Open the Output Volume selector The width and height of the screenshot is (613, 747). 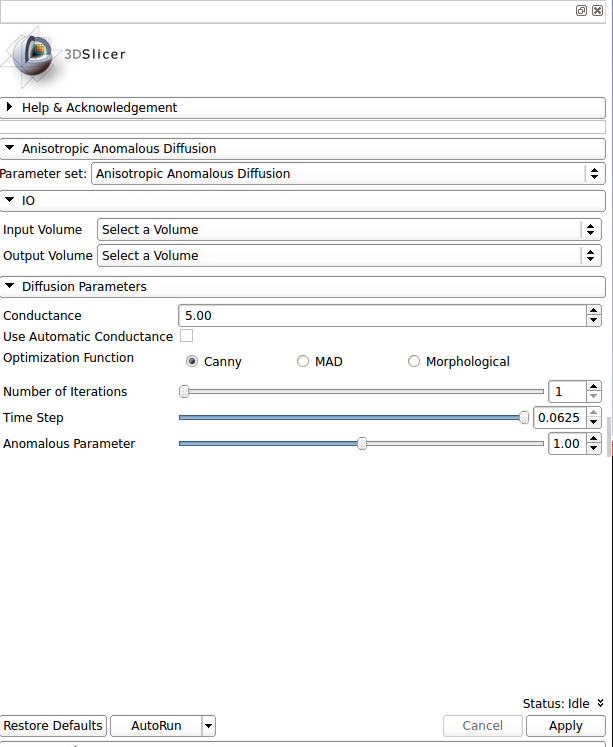pyautogui.click(x=349, y=256)
